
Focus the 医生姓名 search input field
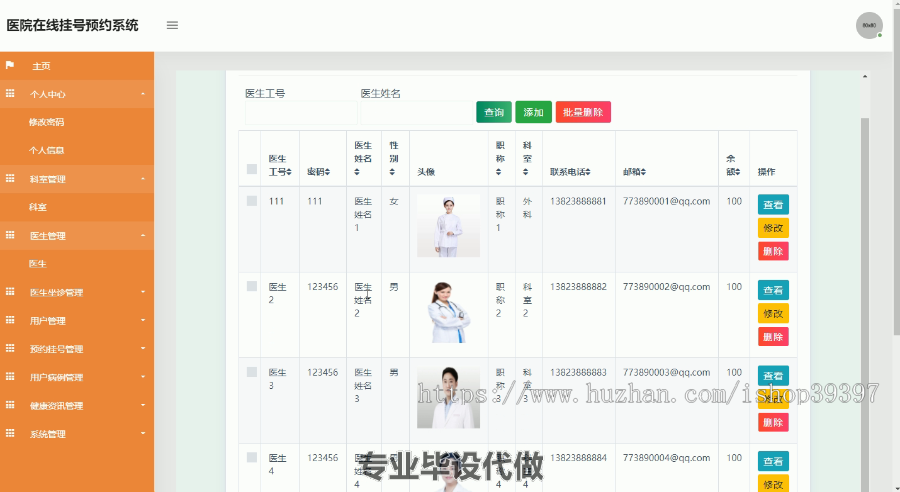click(x=417, y=113)
